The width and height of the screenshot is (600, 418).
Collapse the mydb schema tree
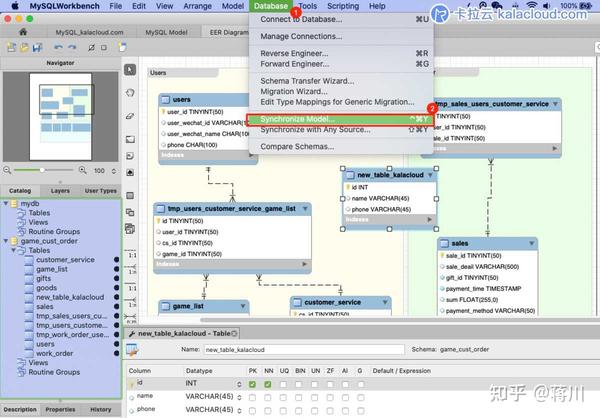[x=6, y=203]
